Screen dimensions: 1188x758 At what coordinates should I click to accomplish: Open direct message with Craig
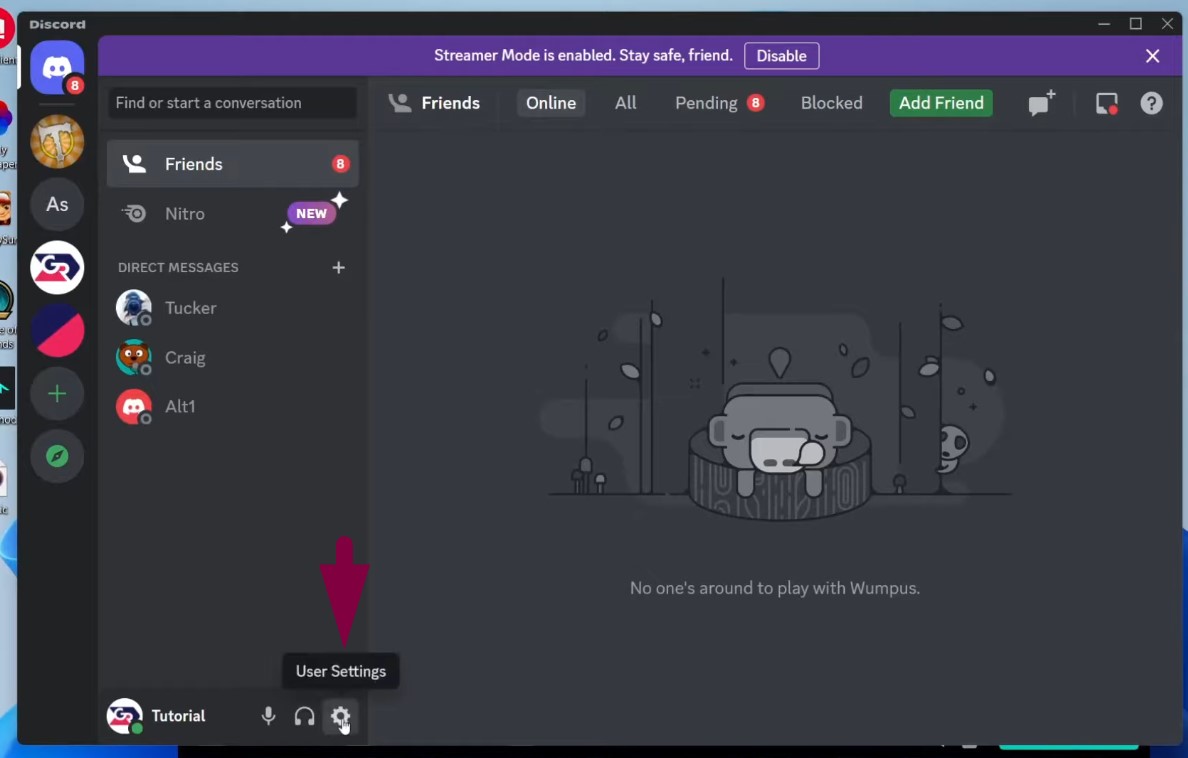tap(233, 358)
